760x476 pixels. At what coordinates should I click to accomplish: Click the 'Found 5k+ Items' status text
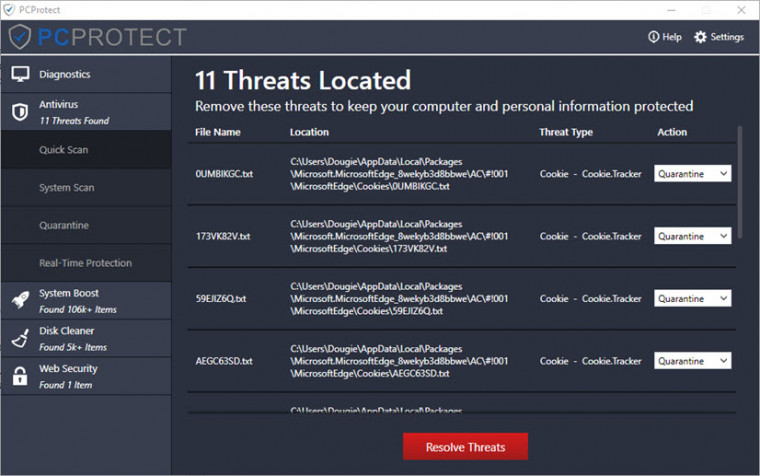coord(73,347)
